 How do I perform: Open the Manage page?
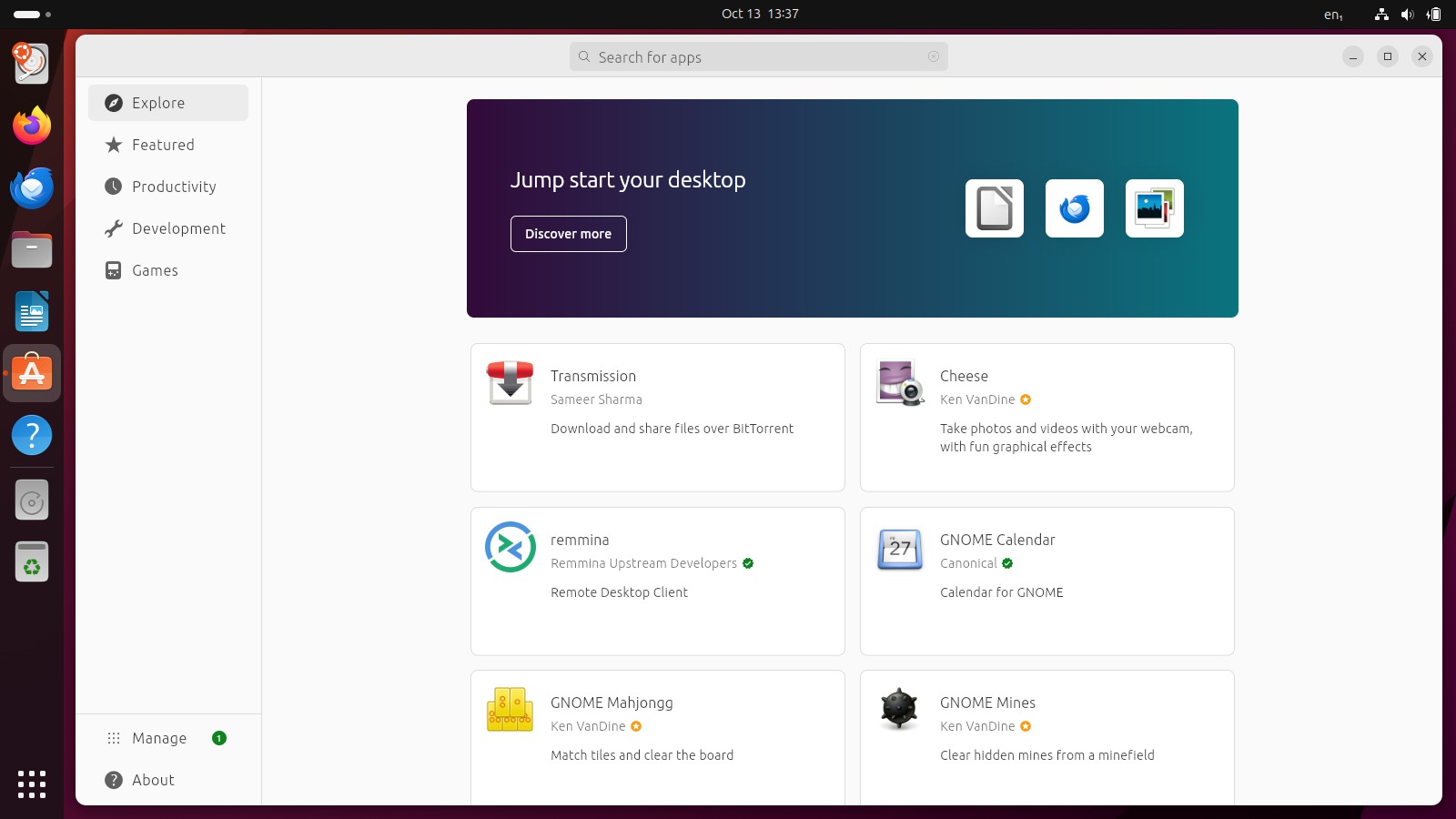click(x=168, y=738)
